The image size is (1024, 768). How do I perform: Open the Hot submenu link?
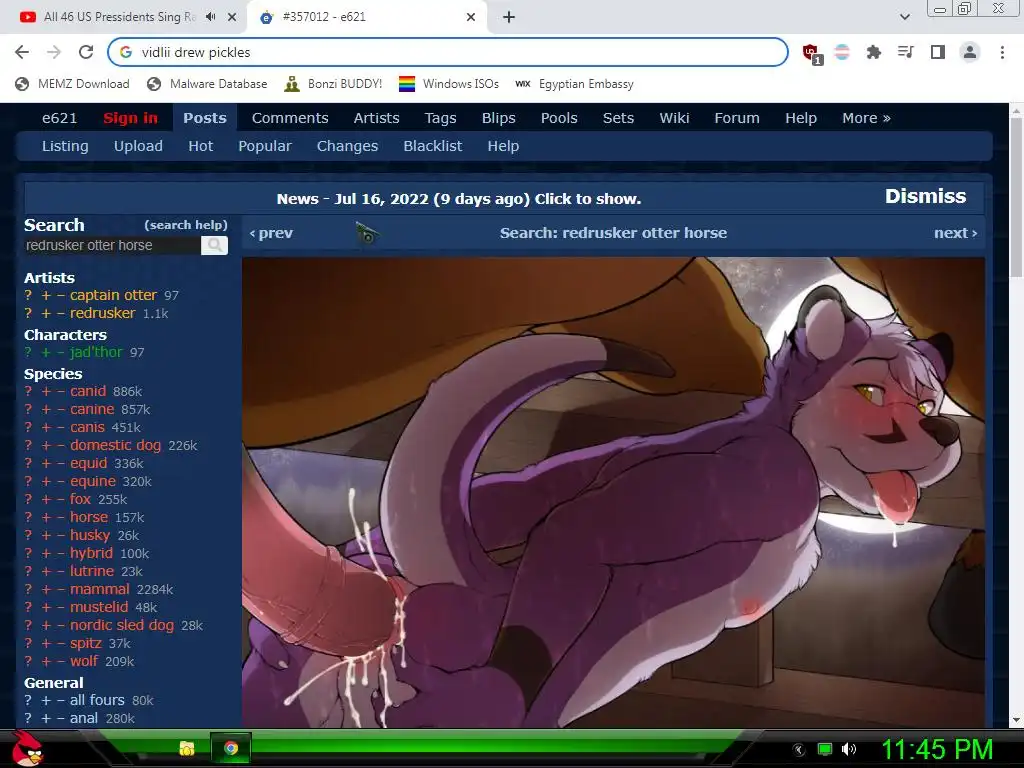[x=200, y=146]
